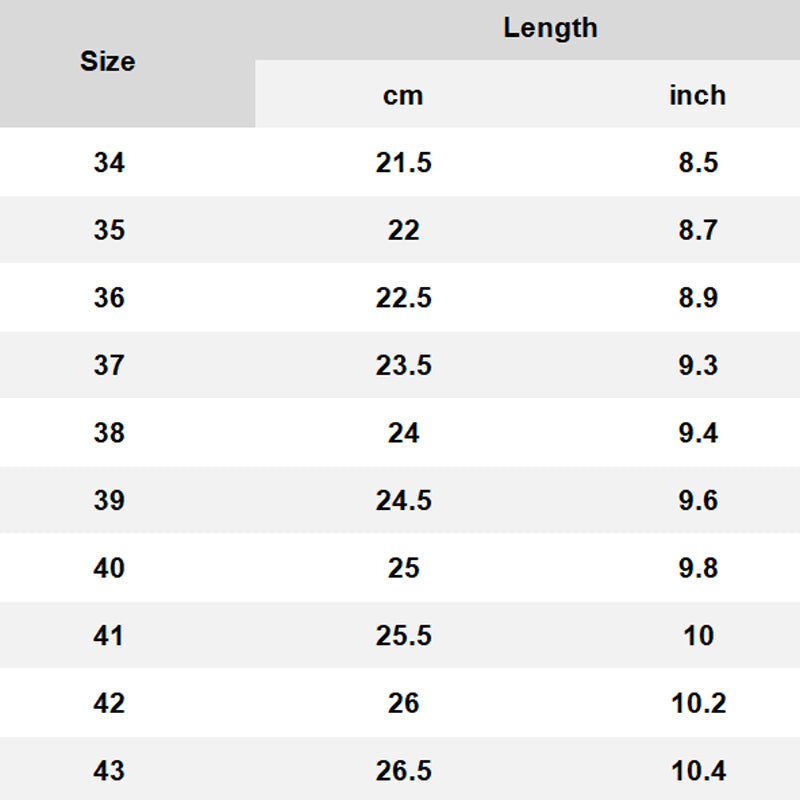
Task: Select size 39 row label
Action: (109, 500)
